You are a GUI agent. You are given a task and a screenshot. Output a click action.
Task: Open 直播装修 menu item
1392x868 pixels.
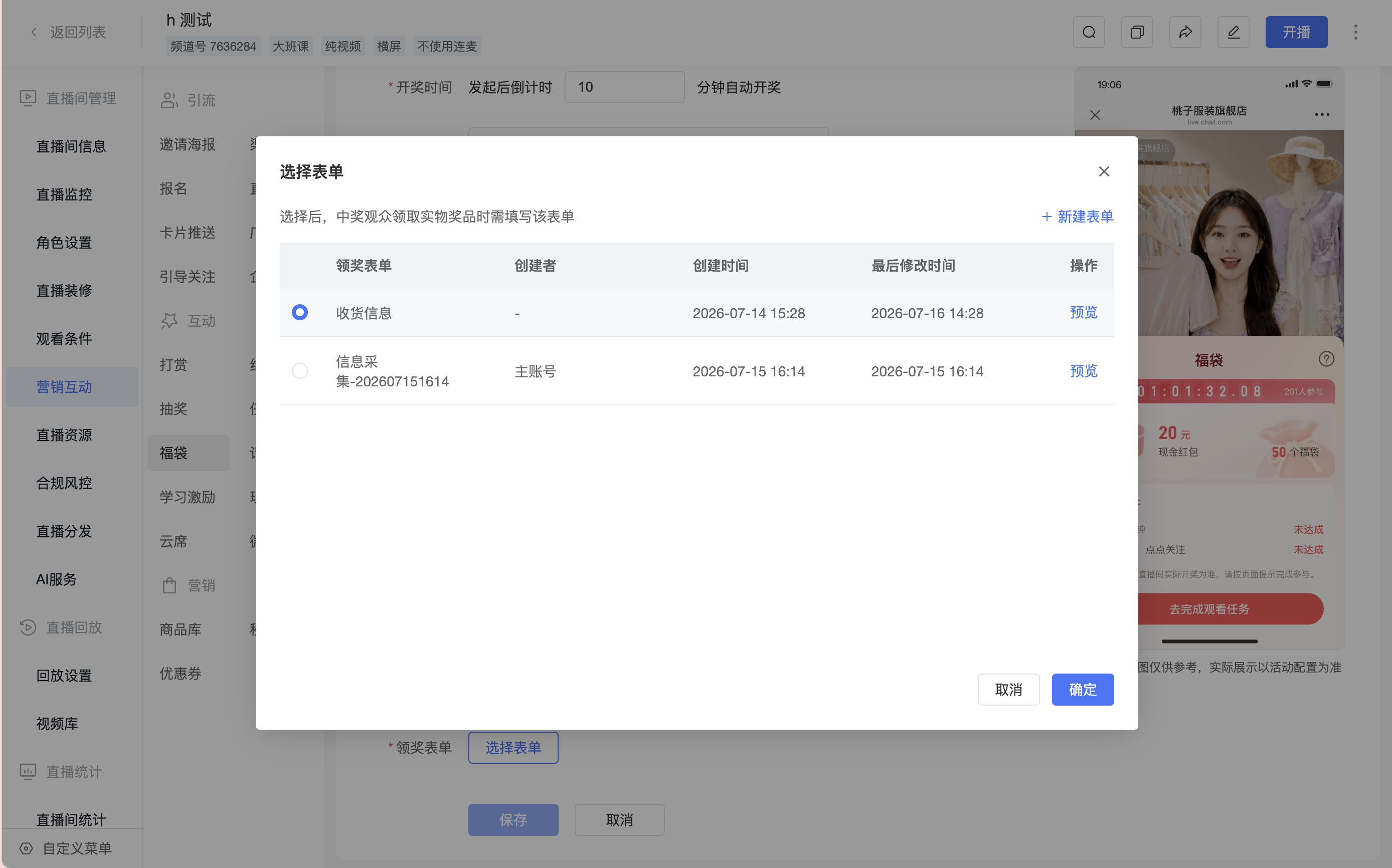[x=64, y=291]
